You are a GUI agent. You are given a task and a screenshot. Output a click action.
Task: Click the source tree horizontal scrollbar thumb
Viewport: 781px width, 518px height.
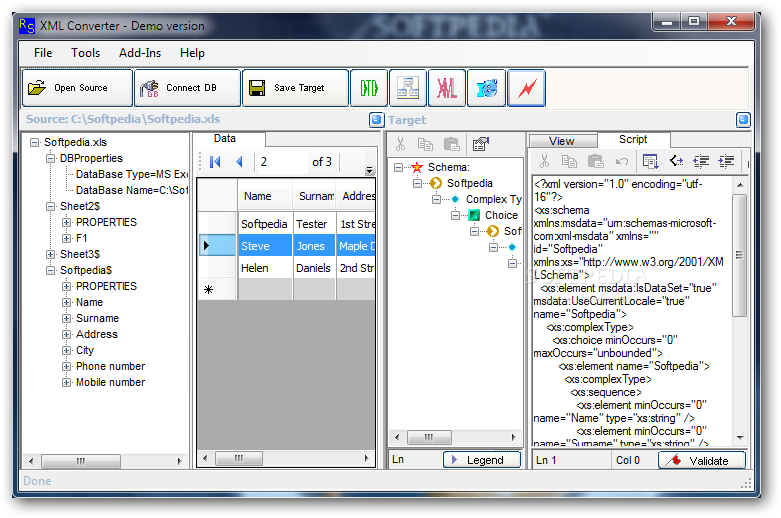(81, 461)
